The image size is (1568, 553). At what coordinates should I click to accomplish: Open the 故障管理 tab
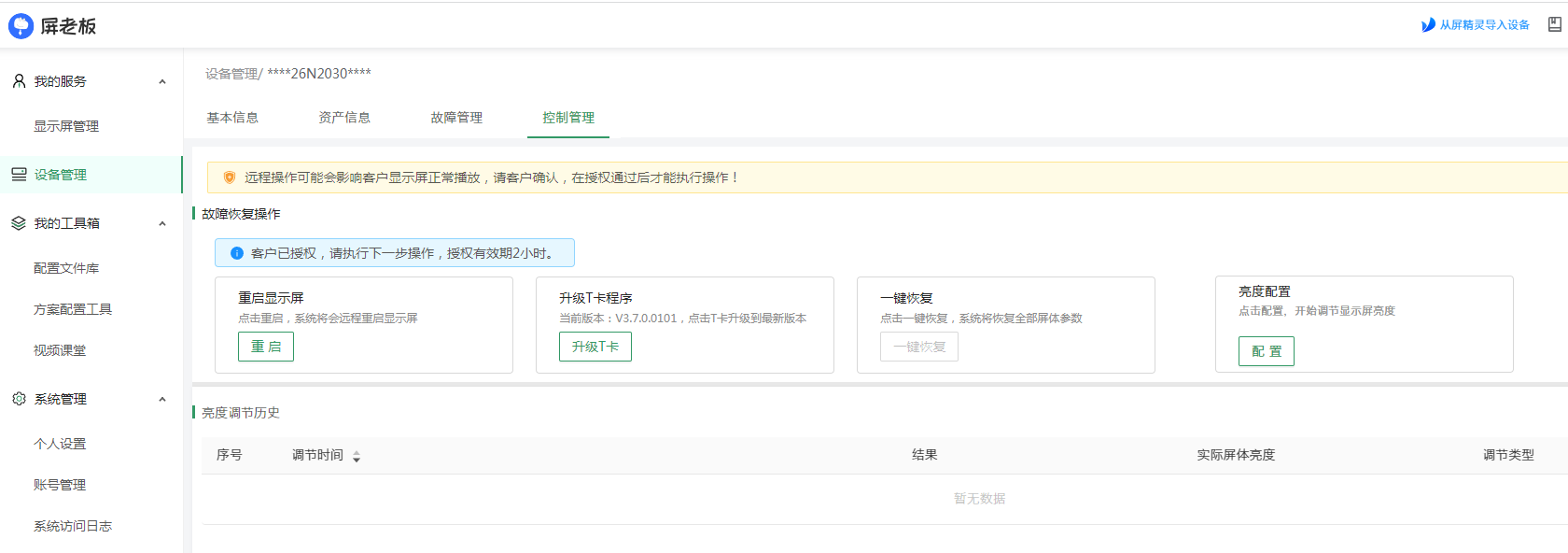tap(456, 118)
